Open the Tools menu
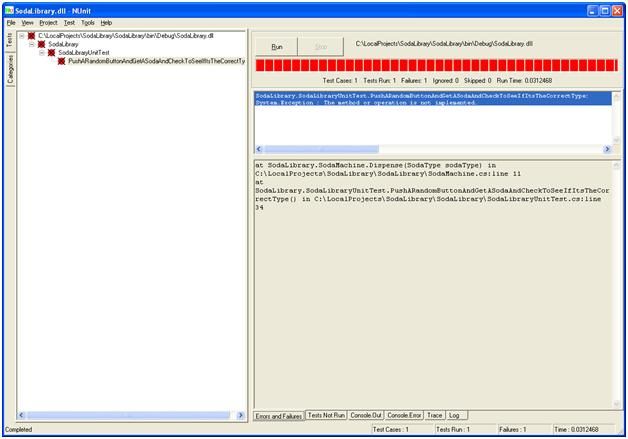628x439 pixels. point(88,23)
